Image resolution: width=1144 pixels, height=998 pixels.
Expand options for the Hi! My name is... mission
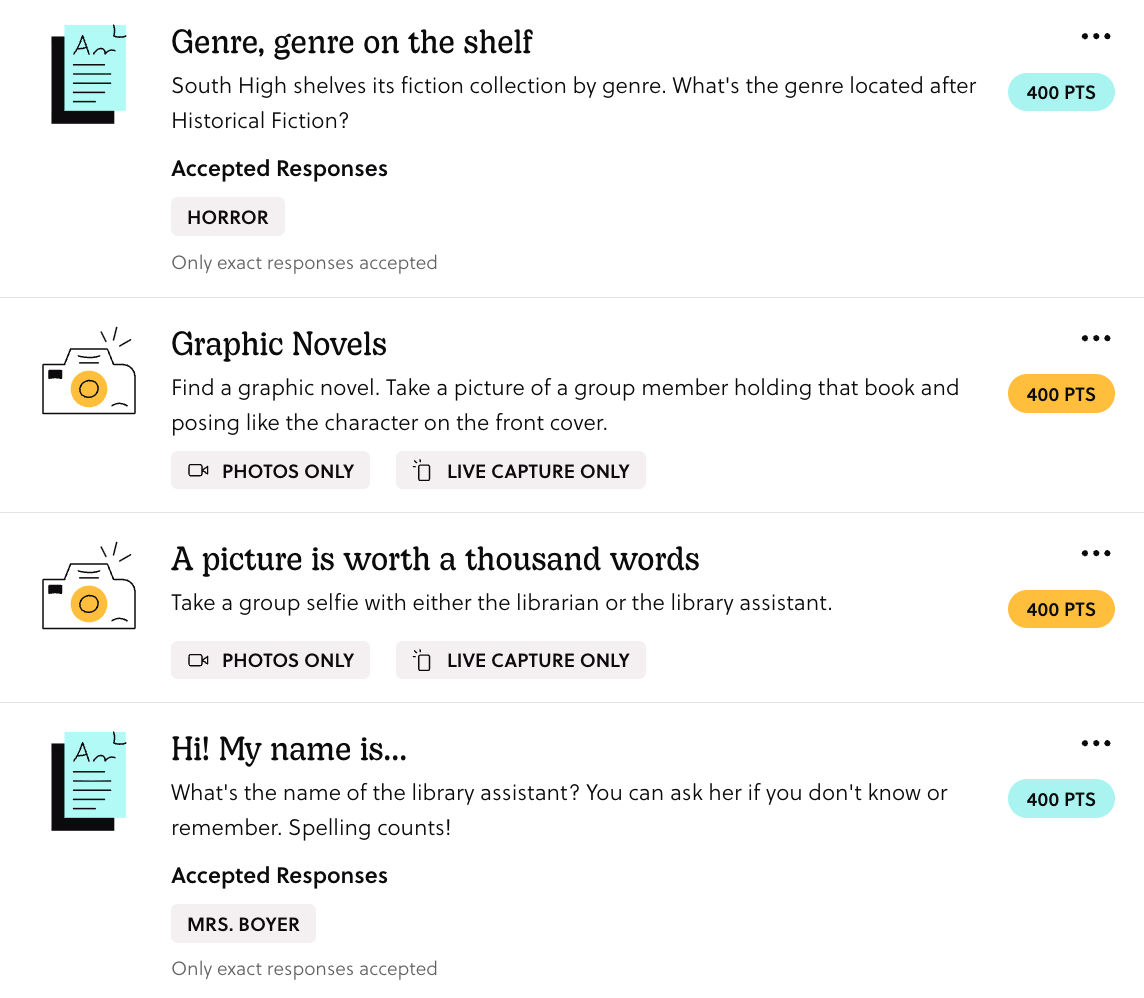pyautogui.click(x=1096, y=742)
